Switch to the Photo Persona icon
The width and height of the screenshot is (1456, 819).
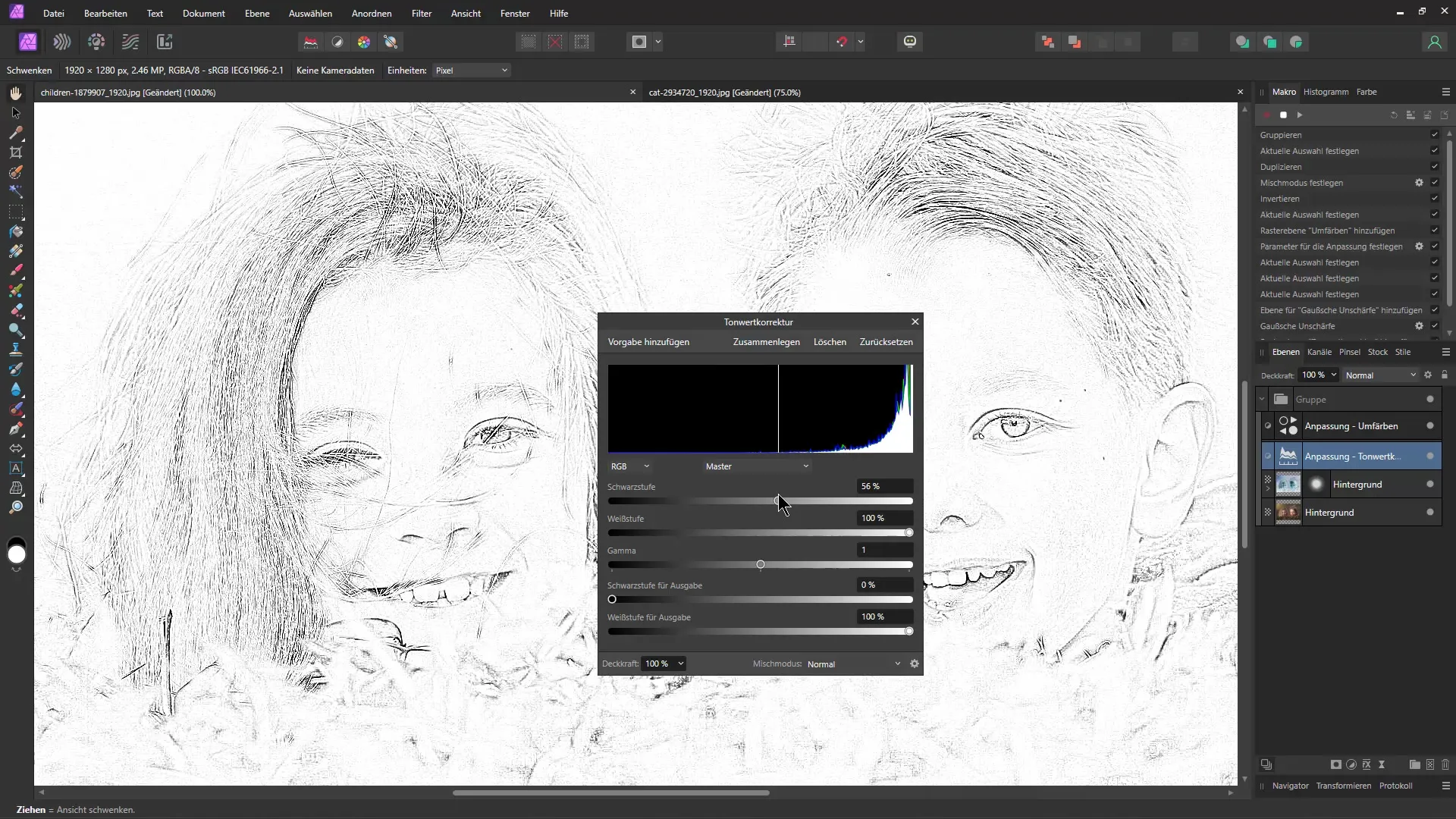pyautogui.click(x=28, y=42)
